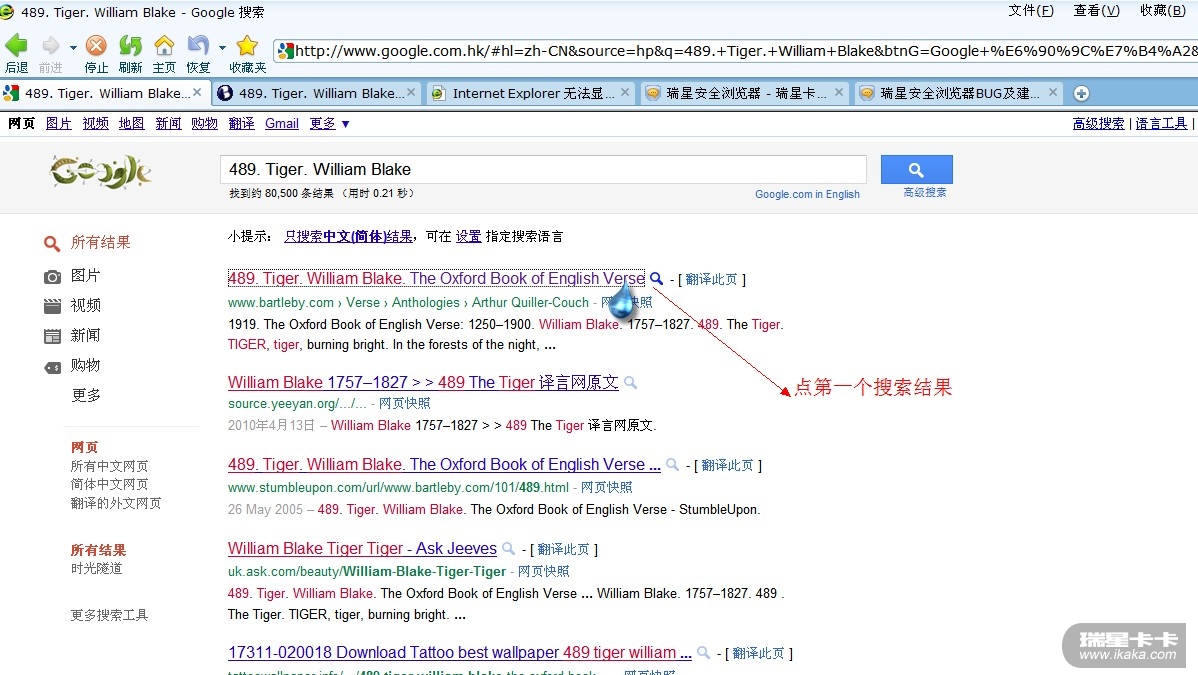The height and width of the screenshot is (675, 1198).
Task: Click 高级搜索 under the search button
Action: pos(924,193)
